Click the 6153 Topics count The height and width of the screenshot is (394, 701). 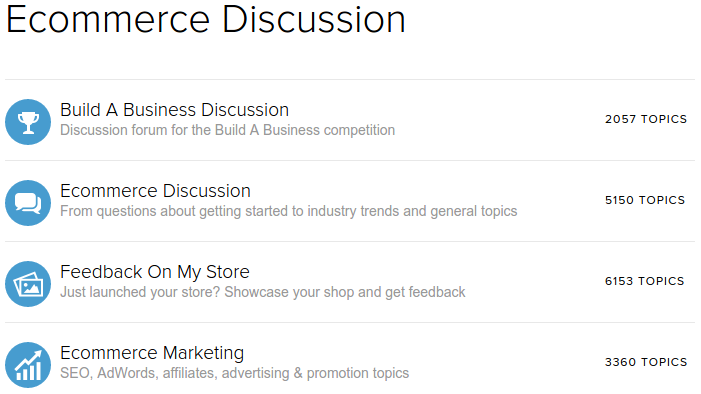(644, 281)
